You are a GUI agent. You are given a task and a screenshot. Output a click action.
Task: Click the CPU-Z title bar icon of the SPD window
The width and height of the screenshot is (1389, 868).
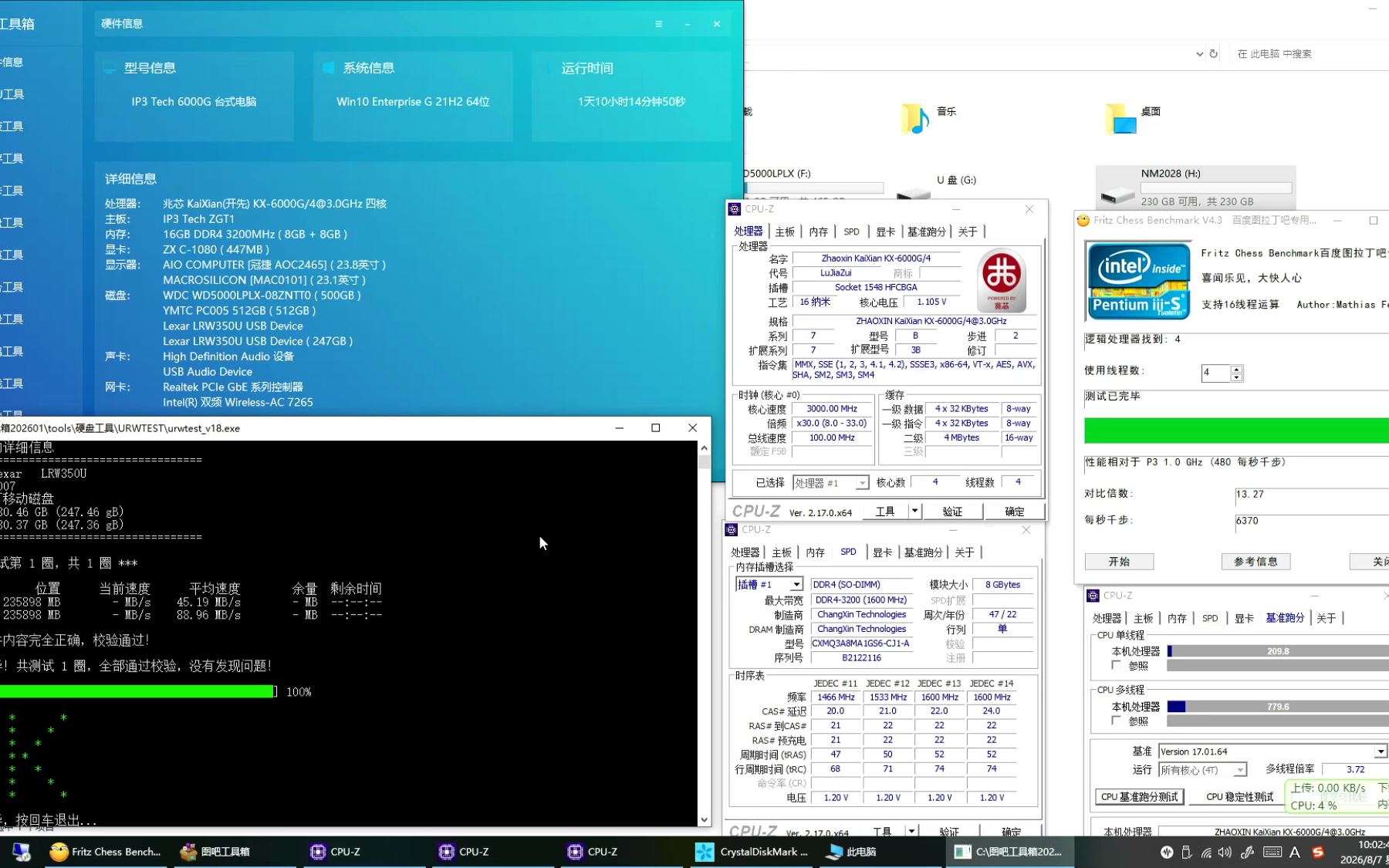(732, 530)
